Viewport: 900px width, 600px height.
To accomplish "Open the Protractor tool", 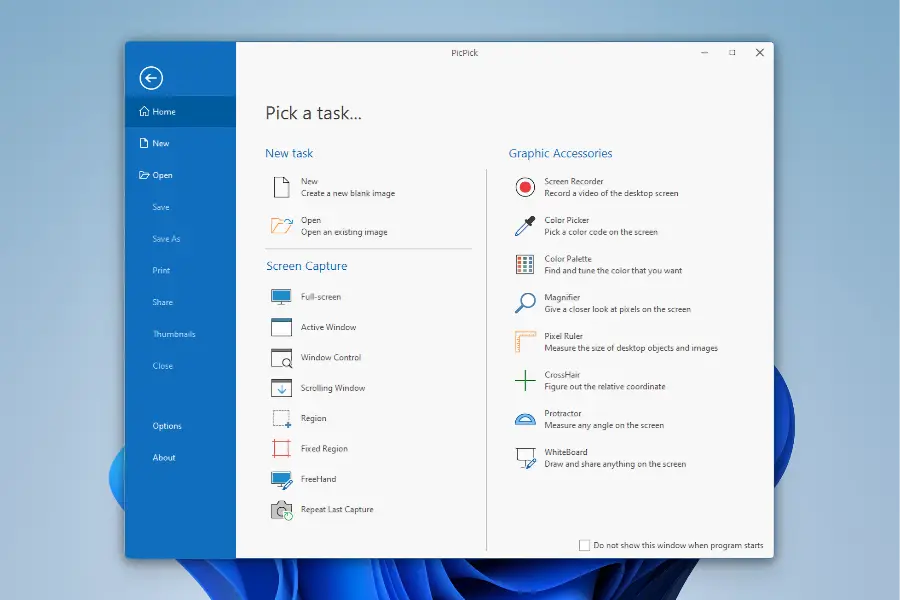I will pyautogui.click(x=525, y=419).
